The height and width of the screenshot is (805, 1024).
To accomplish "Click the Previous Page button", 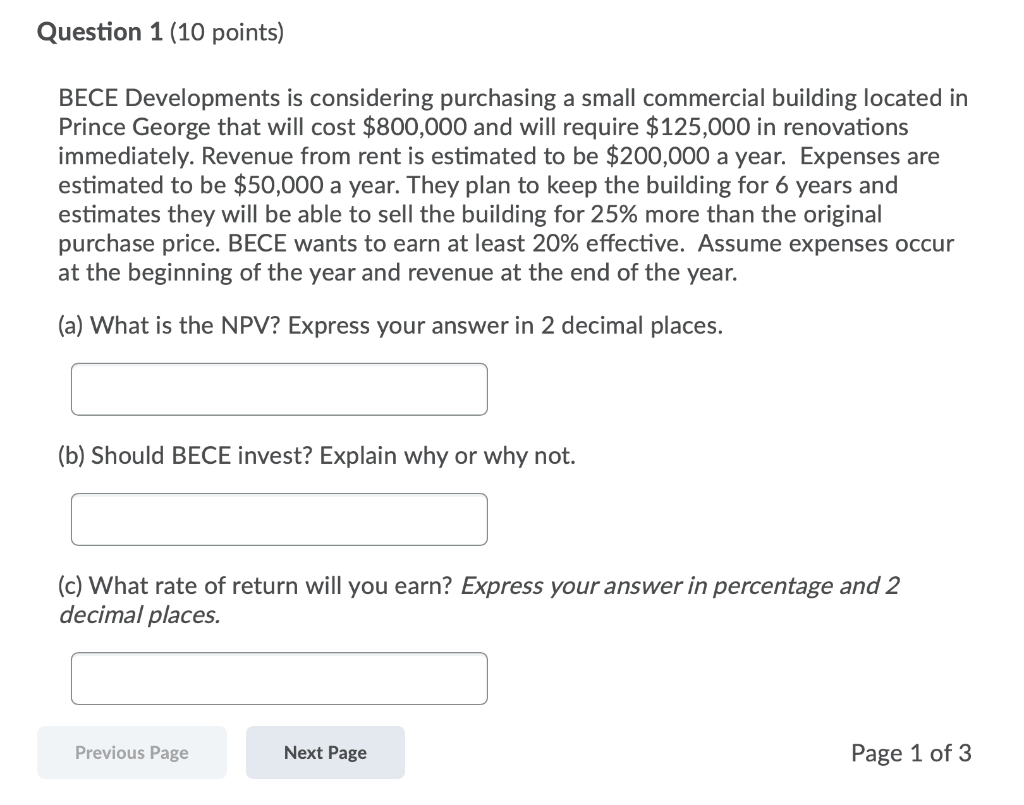I will pyautogui.click(x=131, y=752).
